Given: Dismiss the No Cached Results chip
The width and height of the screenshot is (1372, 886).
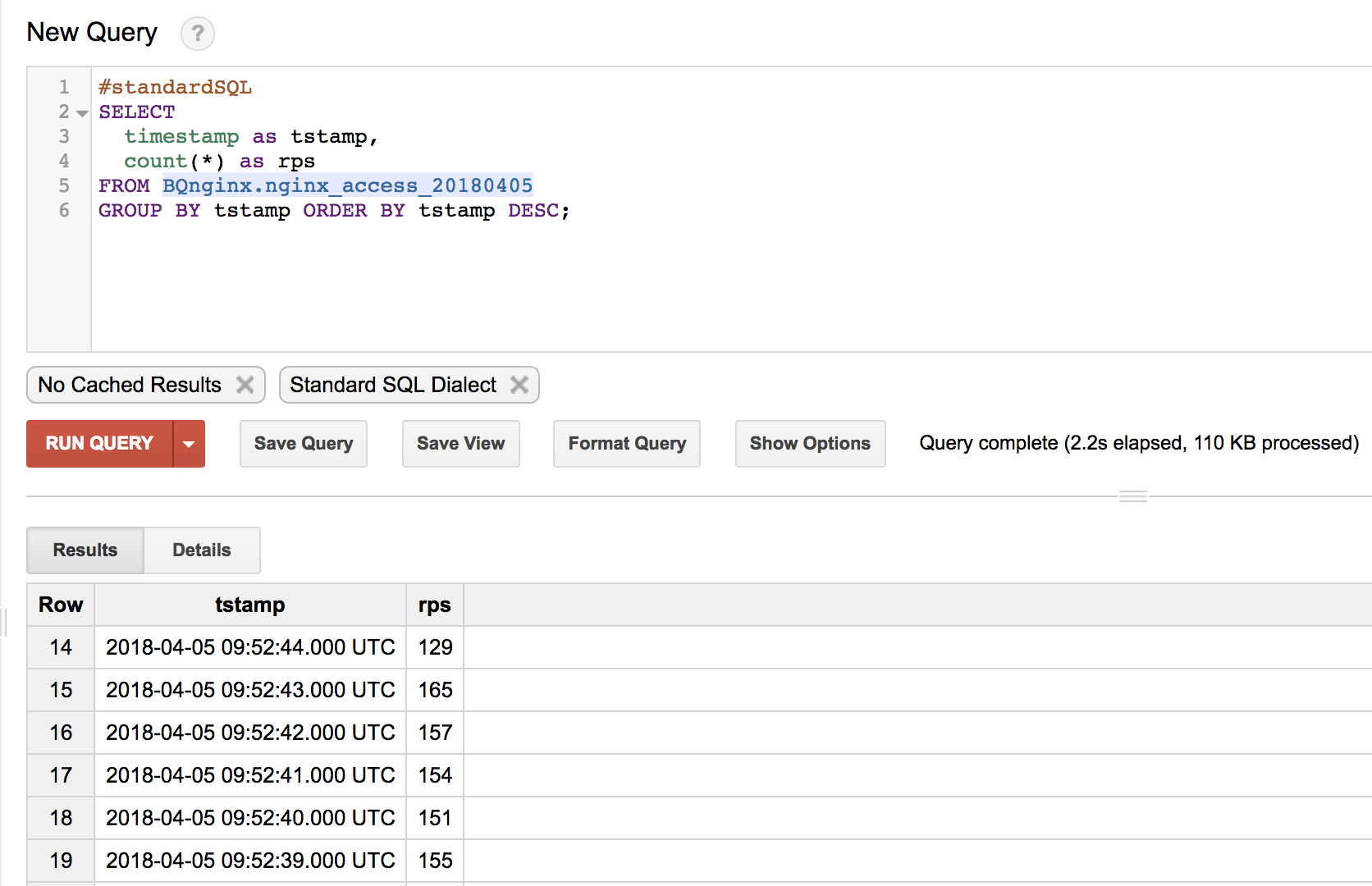Looking at the screenshot, I should (245, 385).
